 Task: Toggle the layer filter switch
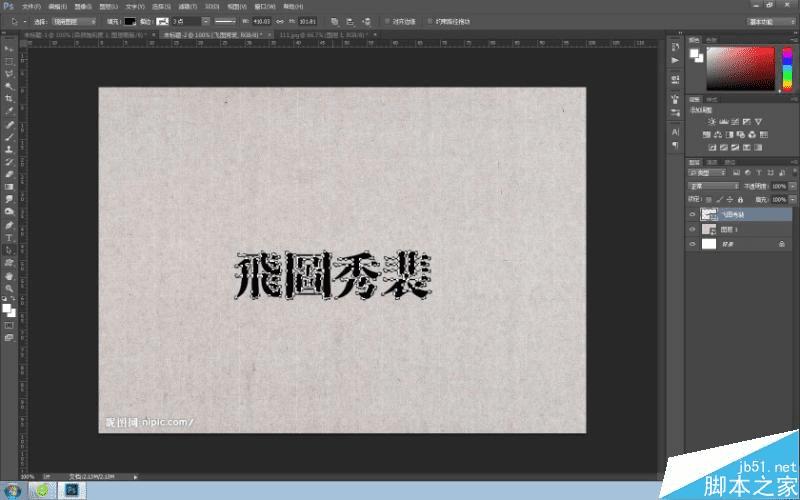[795, 172]
